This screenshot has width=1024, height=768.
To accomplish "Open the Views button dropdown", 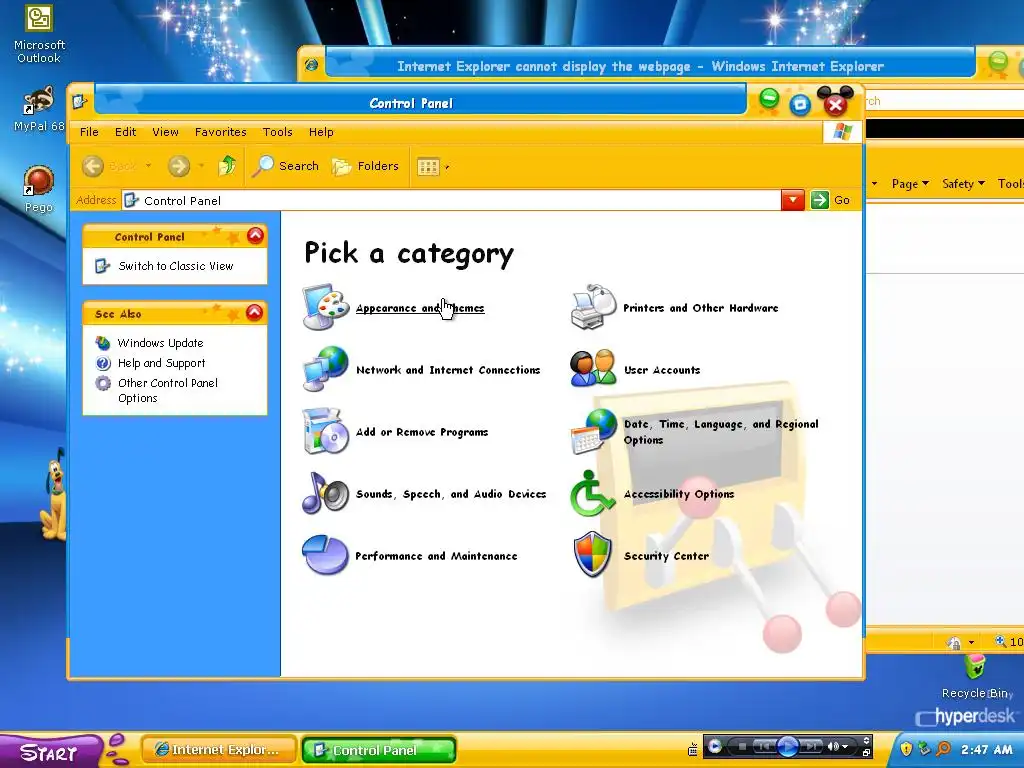I will coord(447,167).
